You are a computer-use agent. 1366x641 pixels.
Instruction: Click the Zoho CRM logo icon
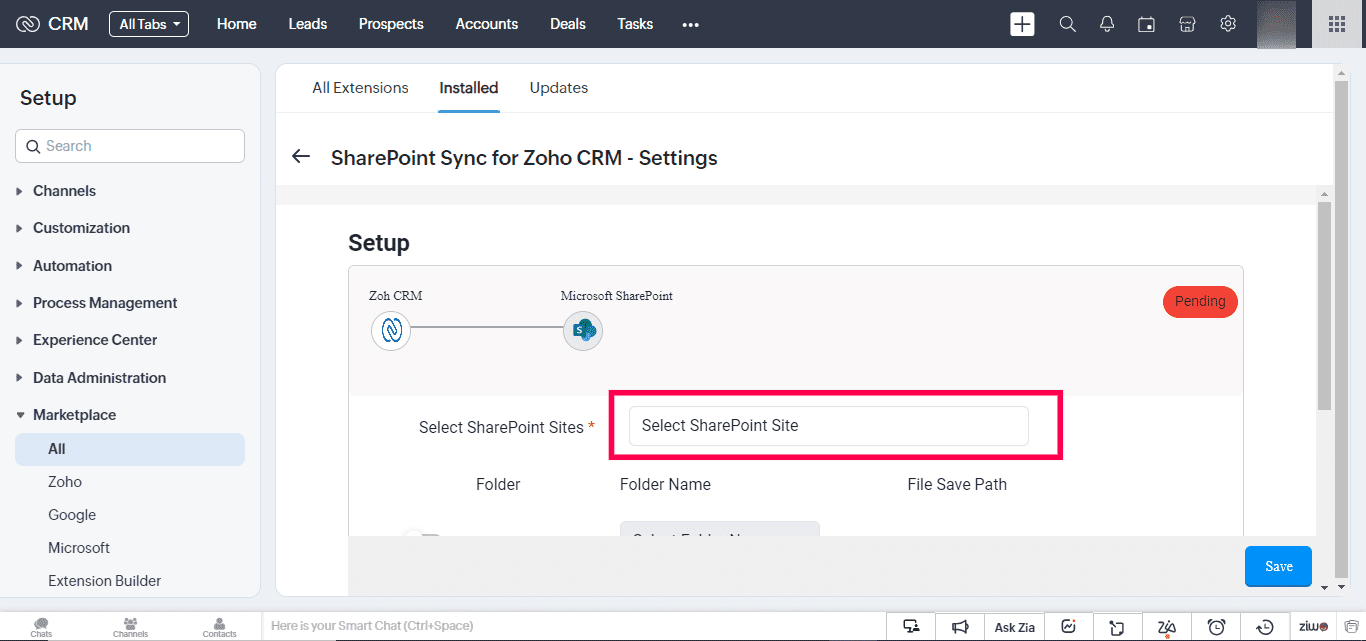(x=28, y=24)
